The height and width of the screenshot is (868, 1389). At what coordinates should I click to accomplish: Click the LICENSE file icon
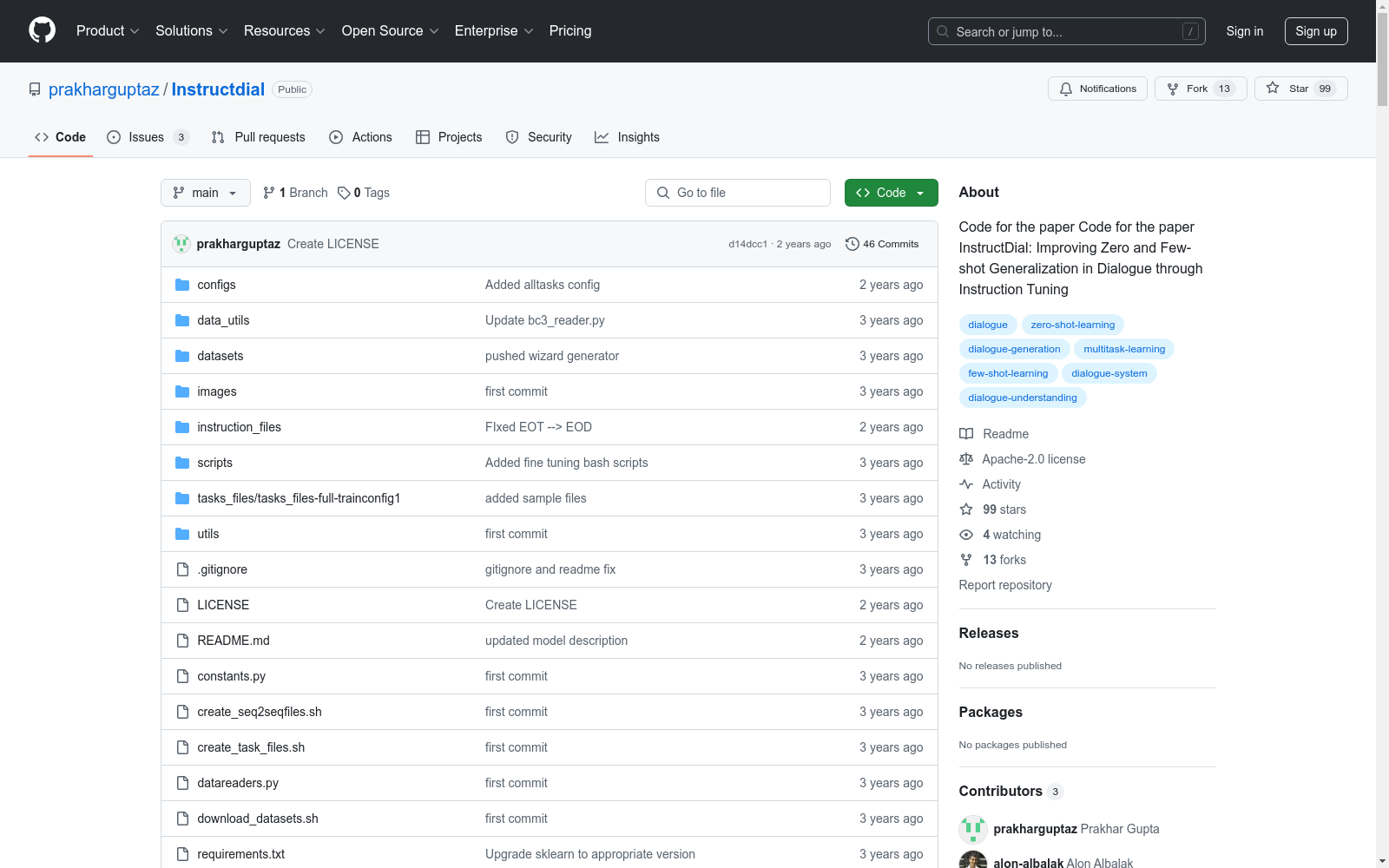pyautogui.click(x=182, y=605)
